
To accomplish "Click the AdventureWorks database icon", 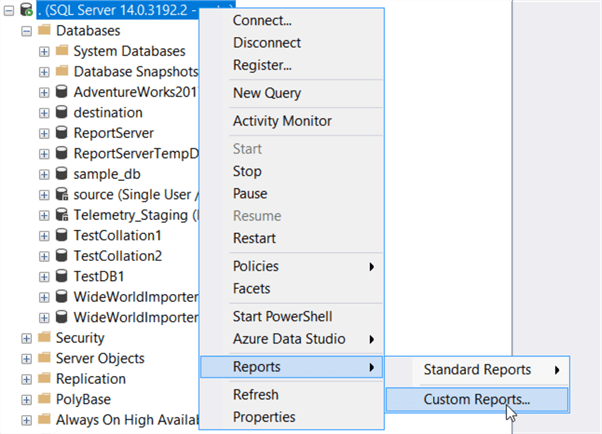I will (x=61, y=91).
